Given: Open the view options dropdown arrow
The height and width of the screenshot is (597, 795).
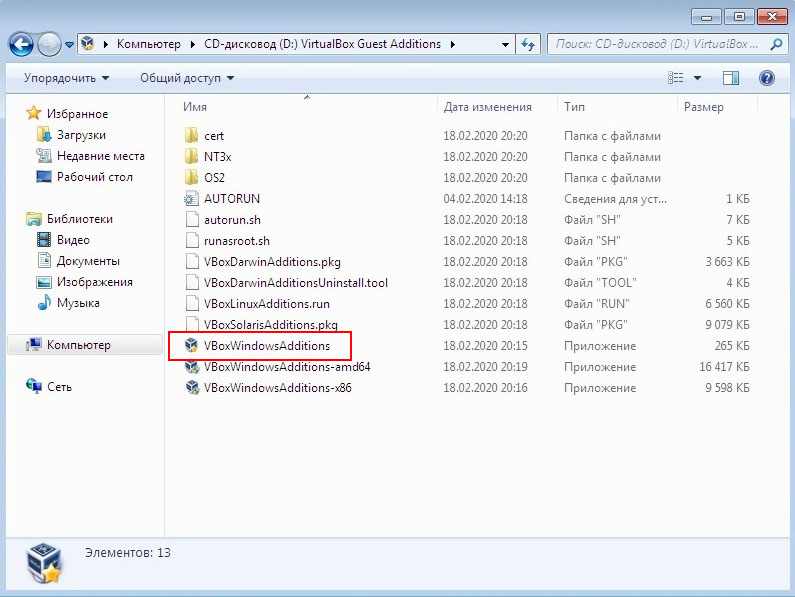Looking at the screenshot, I should click(697, 78).
